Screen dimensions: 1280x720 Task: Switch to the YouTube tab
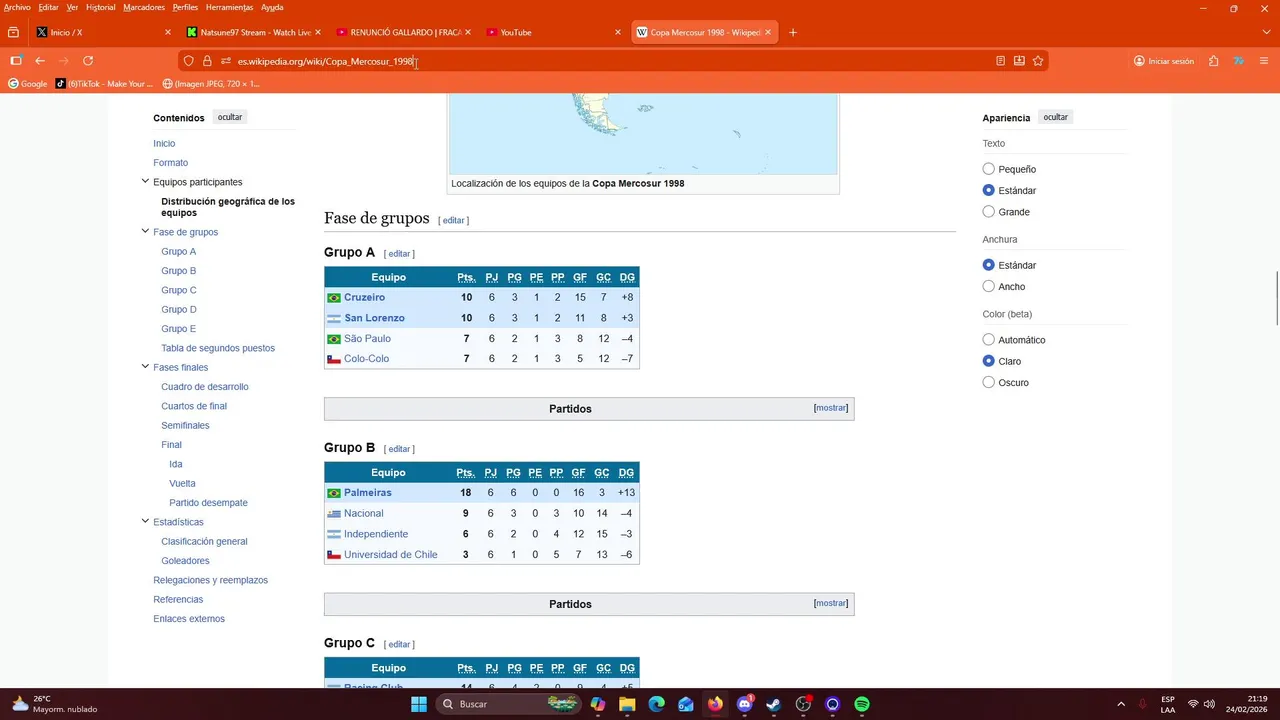pyautogui.click(x=553, y=32)
